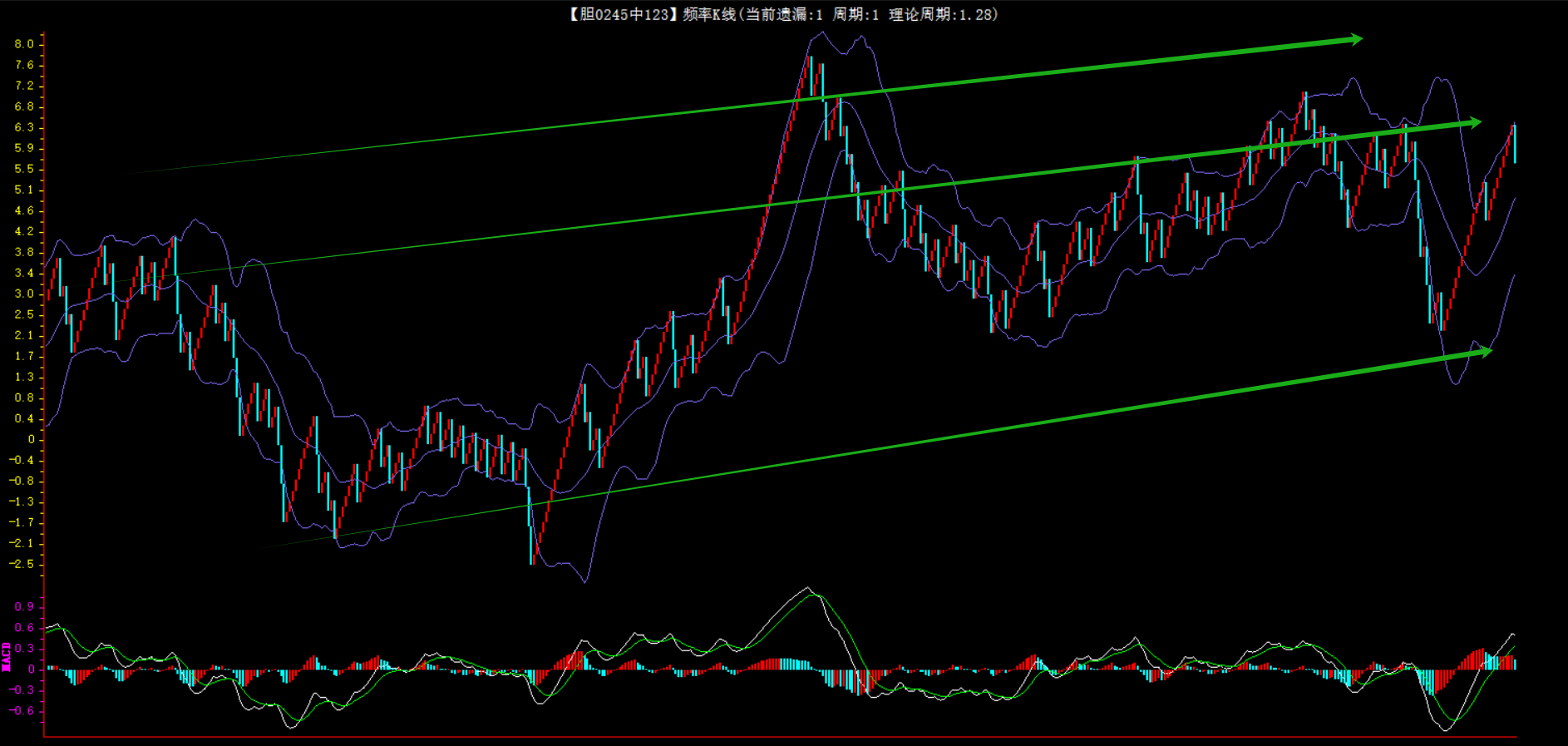This screenshot has width=1568, height=746.
Task: Click the MACD line's deepest trough at right
Action: 1445,729
